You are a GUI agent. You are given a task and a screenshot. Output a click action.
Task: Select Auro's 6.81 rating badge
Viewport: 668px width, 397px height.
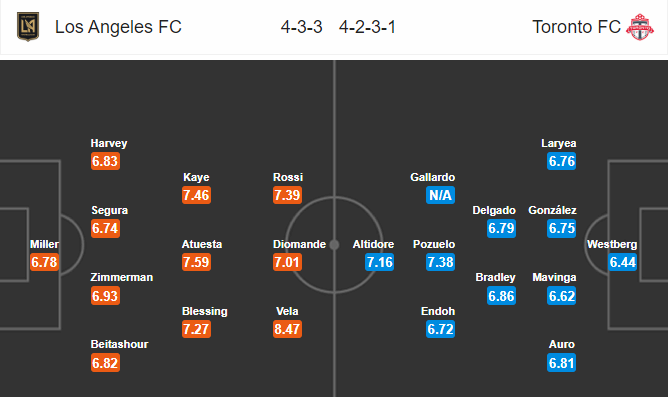click(x=561, y=363)
